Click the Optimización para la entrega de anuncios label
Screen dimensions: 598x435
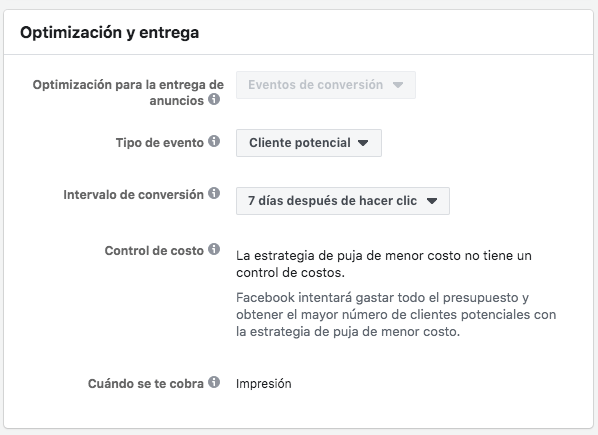(x=128, y=93)
